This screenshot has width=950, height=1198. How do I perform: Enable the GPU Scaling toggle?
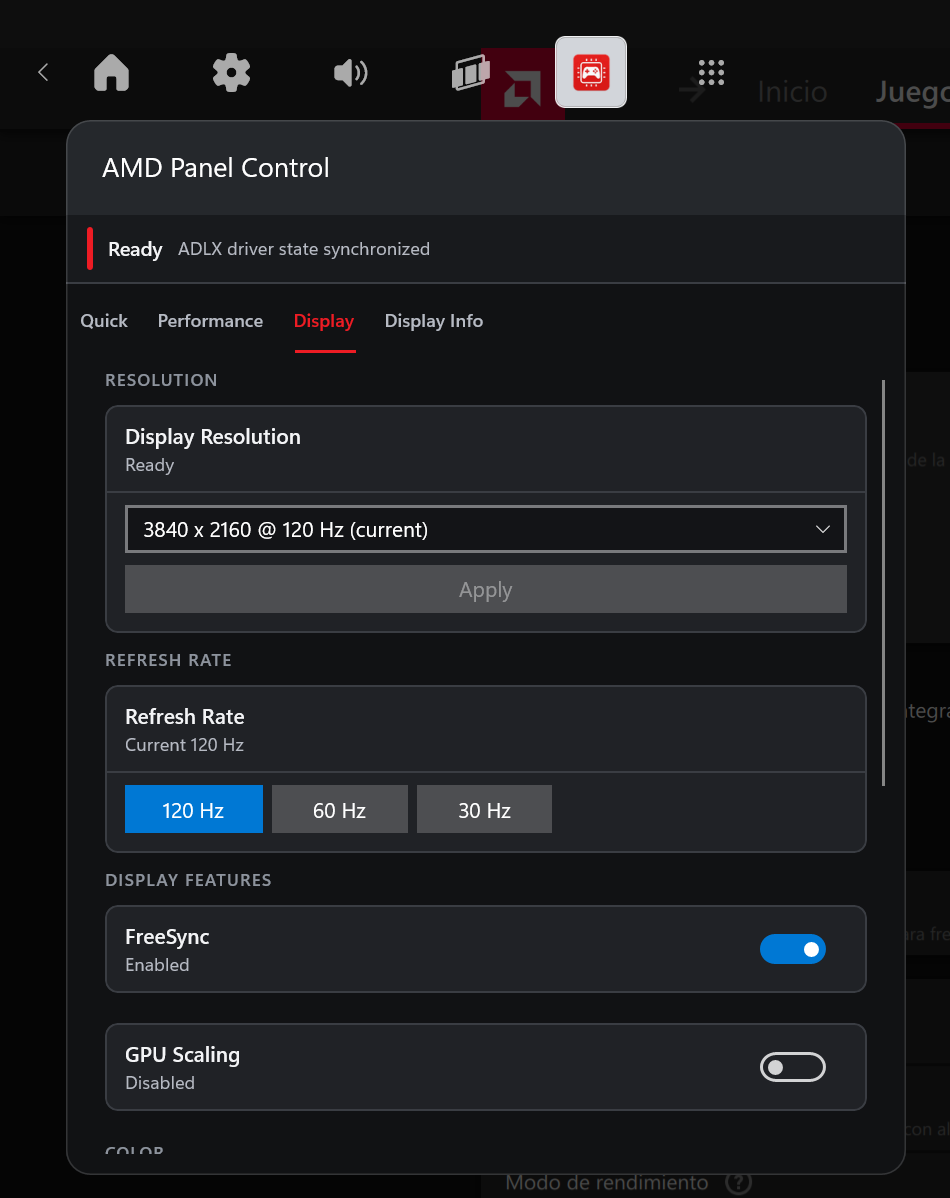pos(793,1067)
